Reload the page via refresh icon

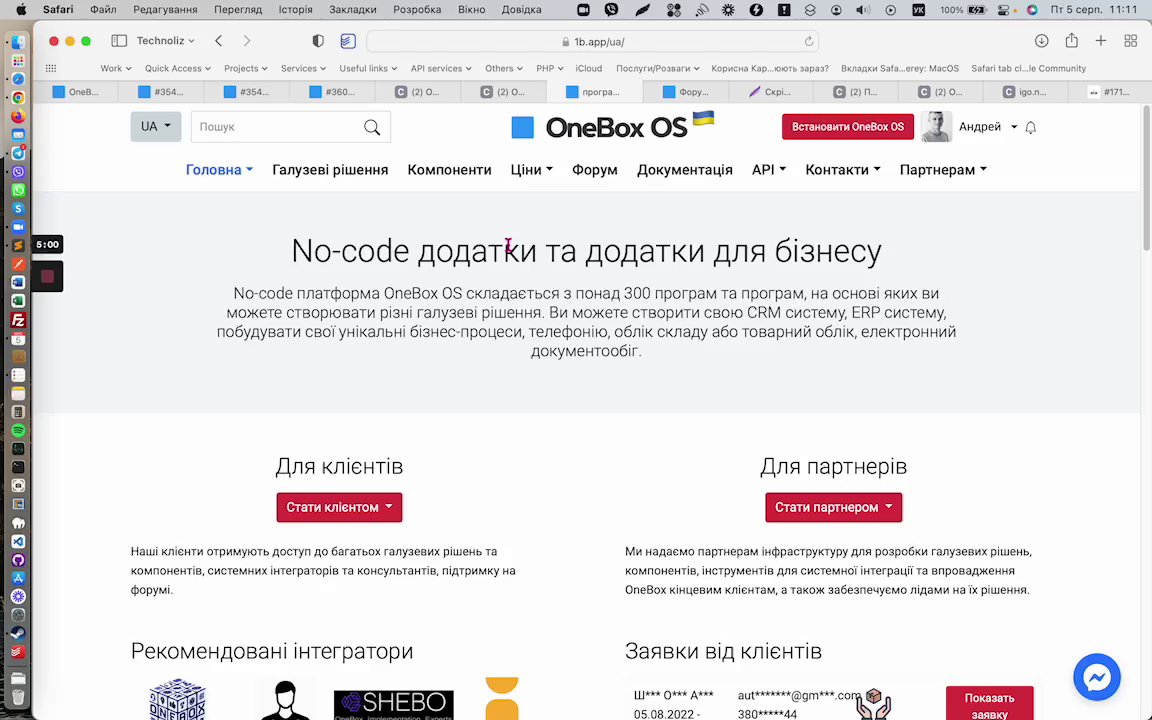coord(808,42)
